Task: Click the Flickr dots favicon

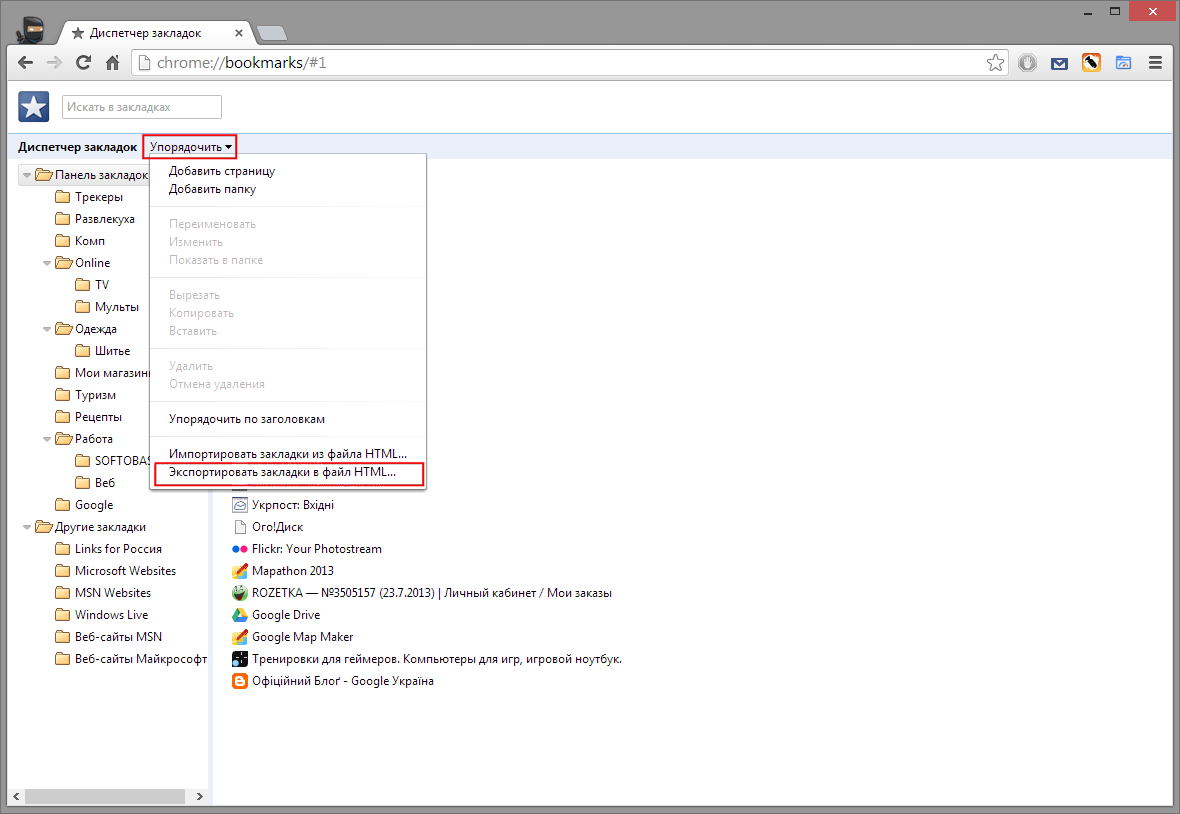Action: 239,549
